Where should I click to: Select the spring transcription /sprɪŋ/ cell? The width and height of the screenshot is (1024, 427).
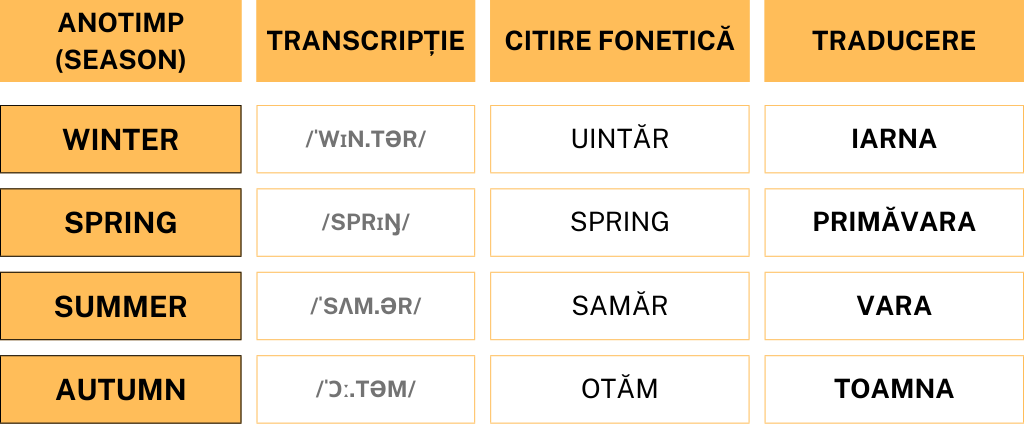click(x=365, y=222)
